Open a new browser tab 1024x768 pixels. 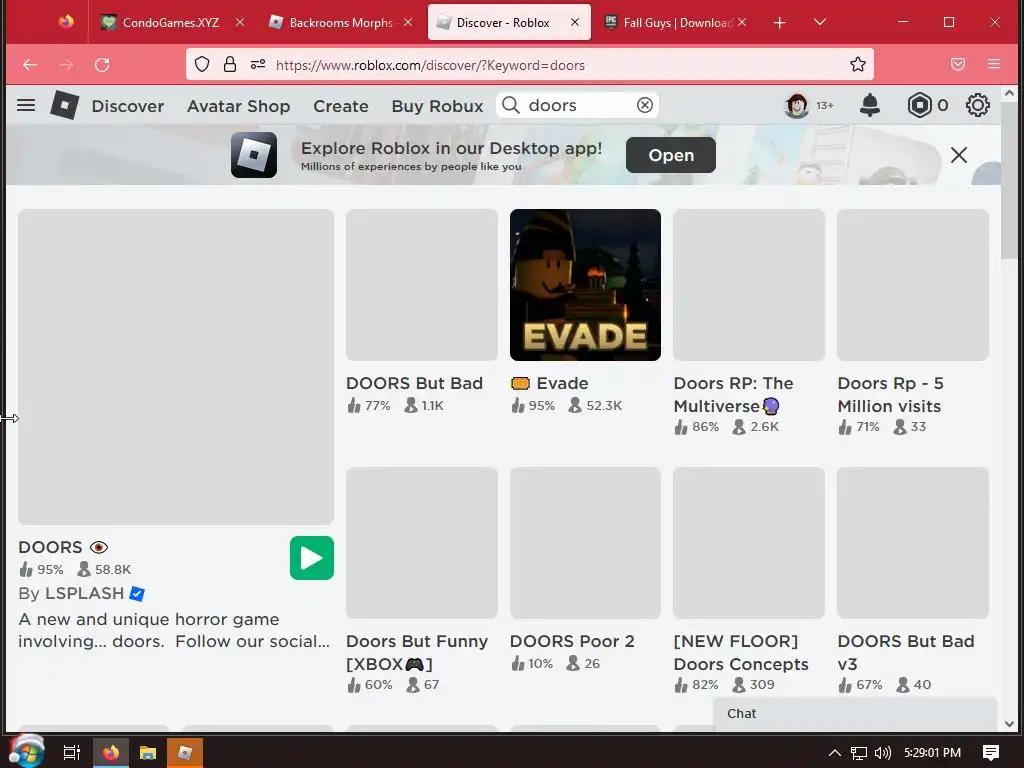[x=779, y=23]
